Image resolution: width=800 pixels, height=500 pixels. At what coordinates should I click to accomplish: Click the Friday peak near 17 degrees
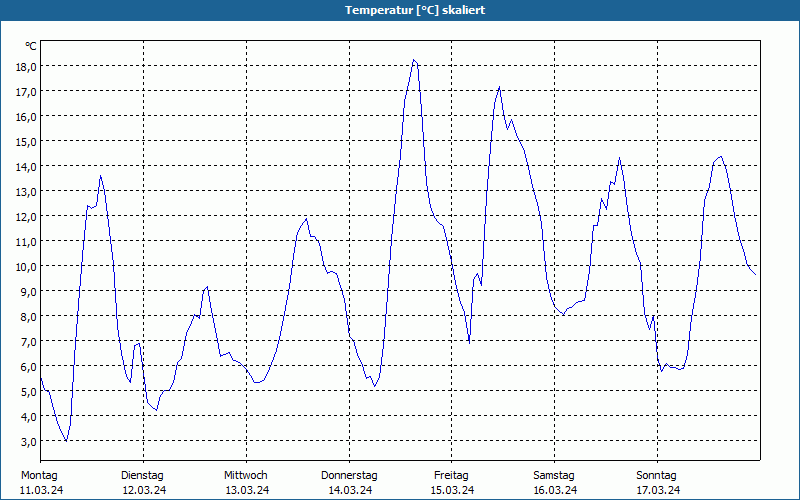[499, 87]
